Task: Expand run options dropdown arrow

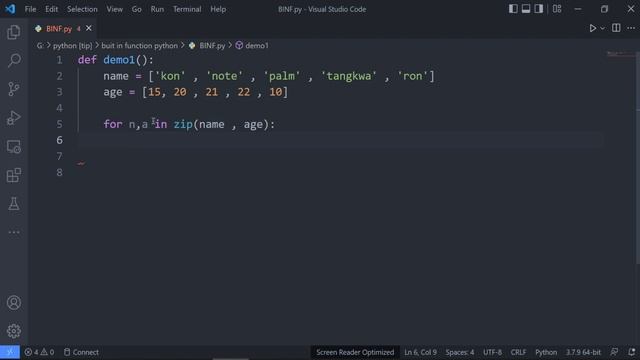Action: click(602, 28)
